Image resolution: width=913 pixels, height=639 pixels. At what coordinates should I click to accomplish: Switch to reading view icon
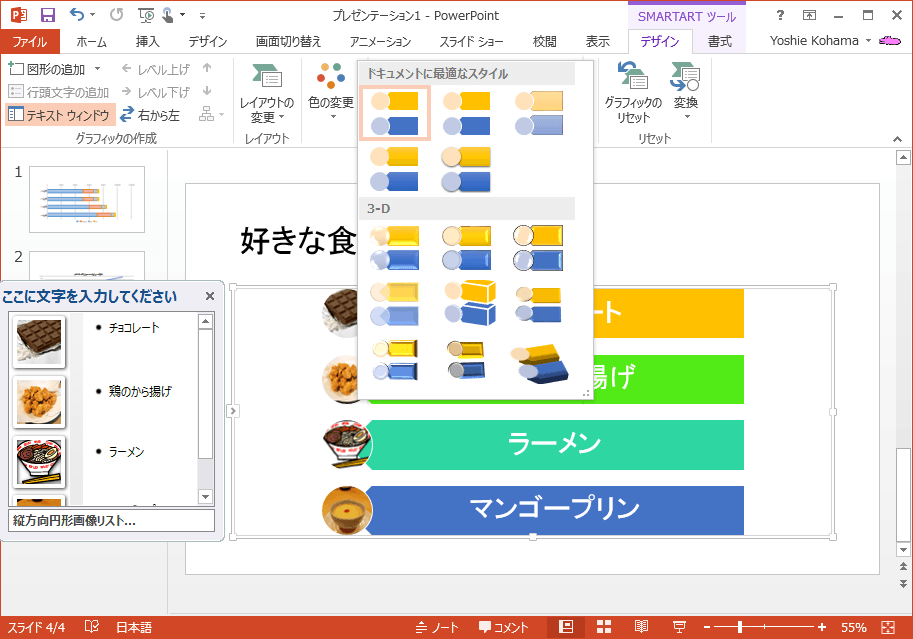(641, 627)
